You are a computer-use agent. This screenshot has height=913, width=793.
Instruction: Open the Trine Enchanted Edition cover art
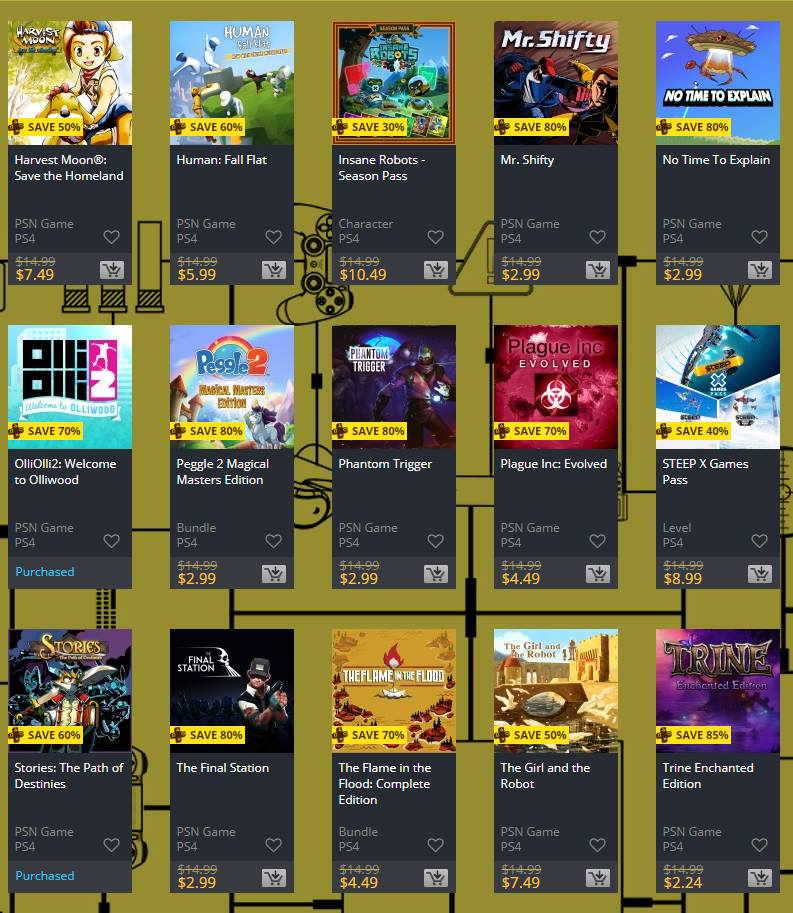pyautogui.click(x=718, y=691)
